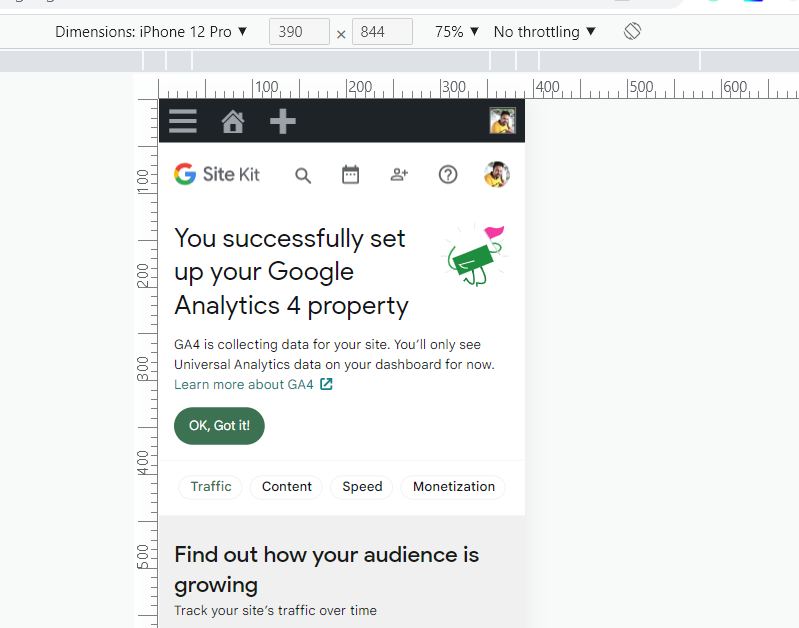Click the height field showing 844
This screenshot has height=628, width=799.
pos(382,32)
